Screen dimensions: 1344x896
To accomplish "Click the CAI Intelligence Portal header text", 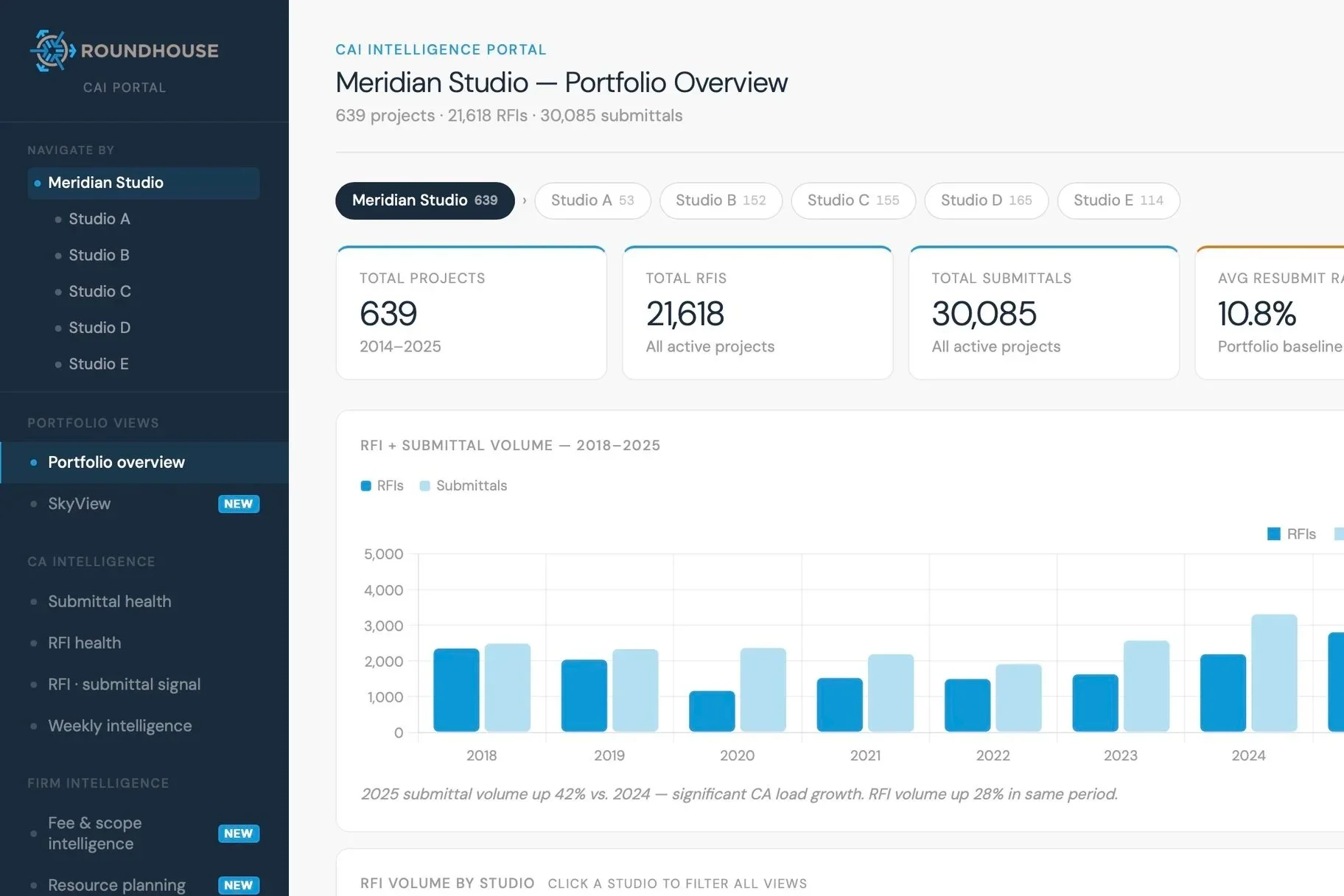I will [x=441, y=49].
